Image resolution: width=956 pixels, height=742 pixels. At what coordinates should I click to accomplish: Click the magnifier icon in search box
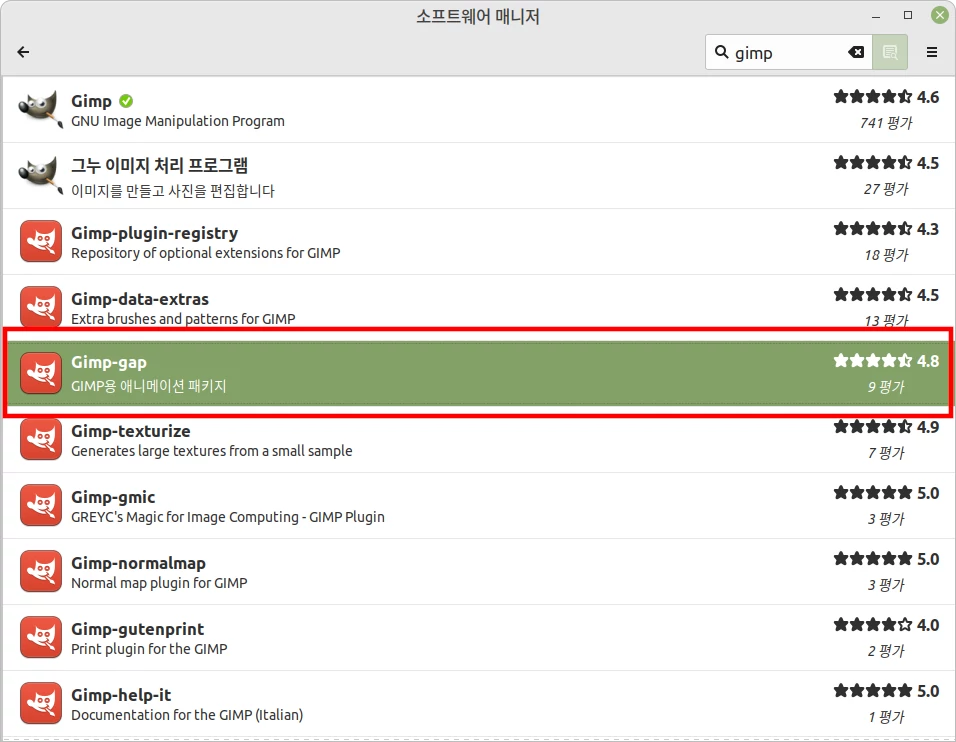pos(721,52)
